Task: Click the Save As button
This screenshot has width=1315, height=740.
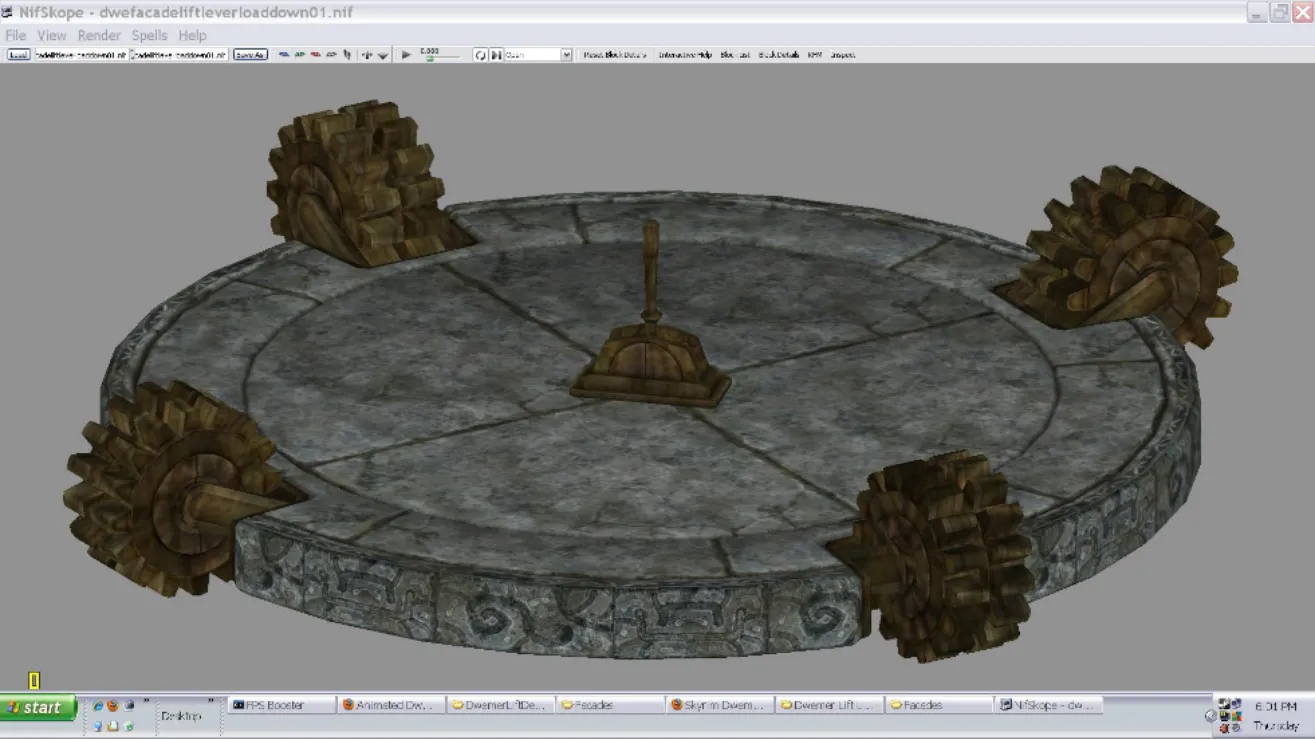Action: (x=250, y=55)
